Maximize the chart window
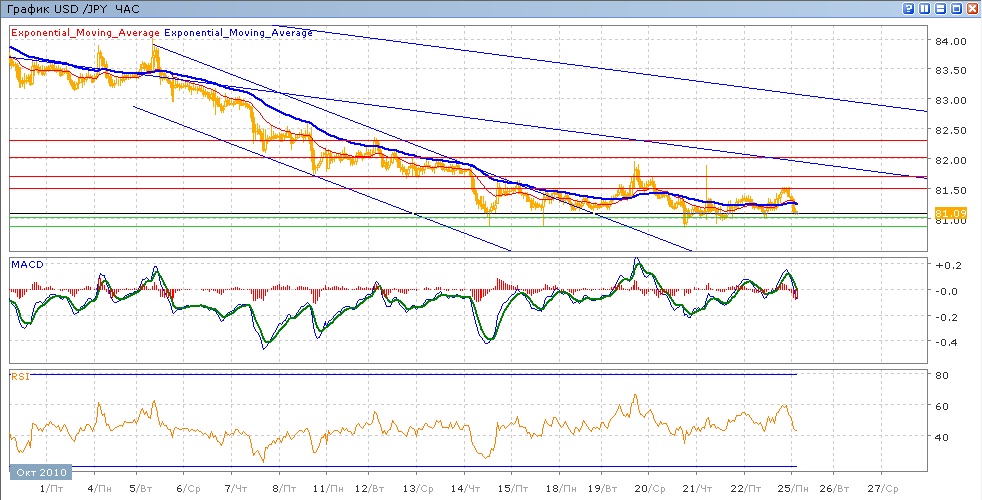 [x=957, y=8]
